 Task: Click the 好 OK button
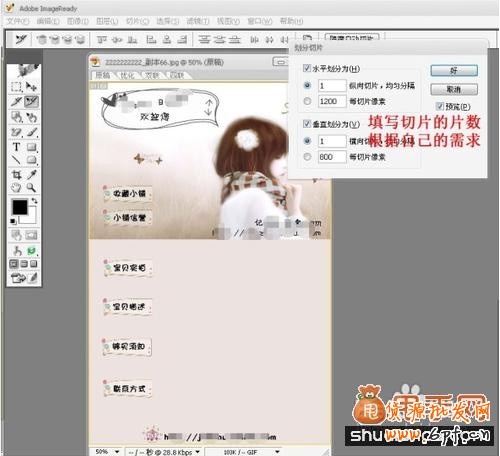(454, 70)
